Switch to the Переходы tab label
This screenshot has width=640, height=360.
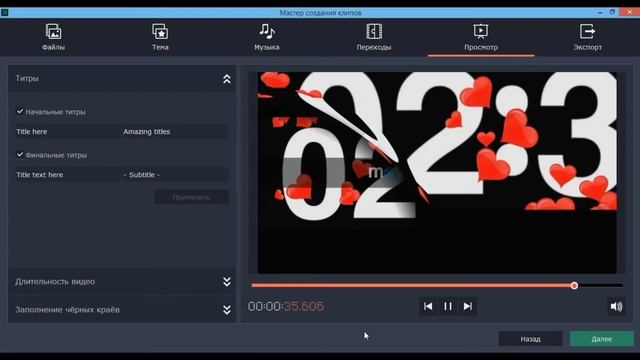pyautogui.click(x=374, y=47)
